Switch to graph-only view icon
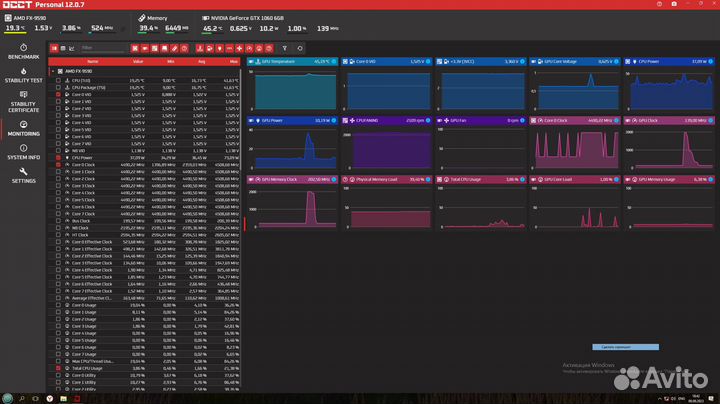The width and height of the screenshot is (720, 404). (x=72, y=48)
